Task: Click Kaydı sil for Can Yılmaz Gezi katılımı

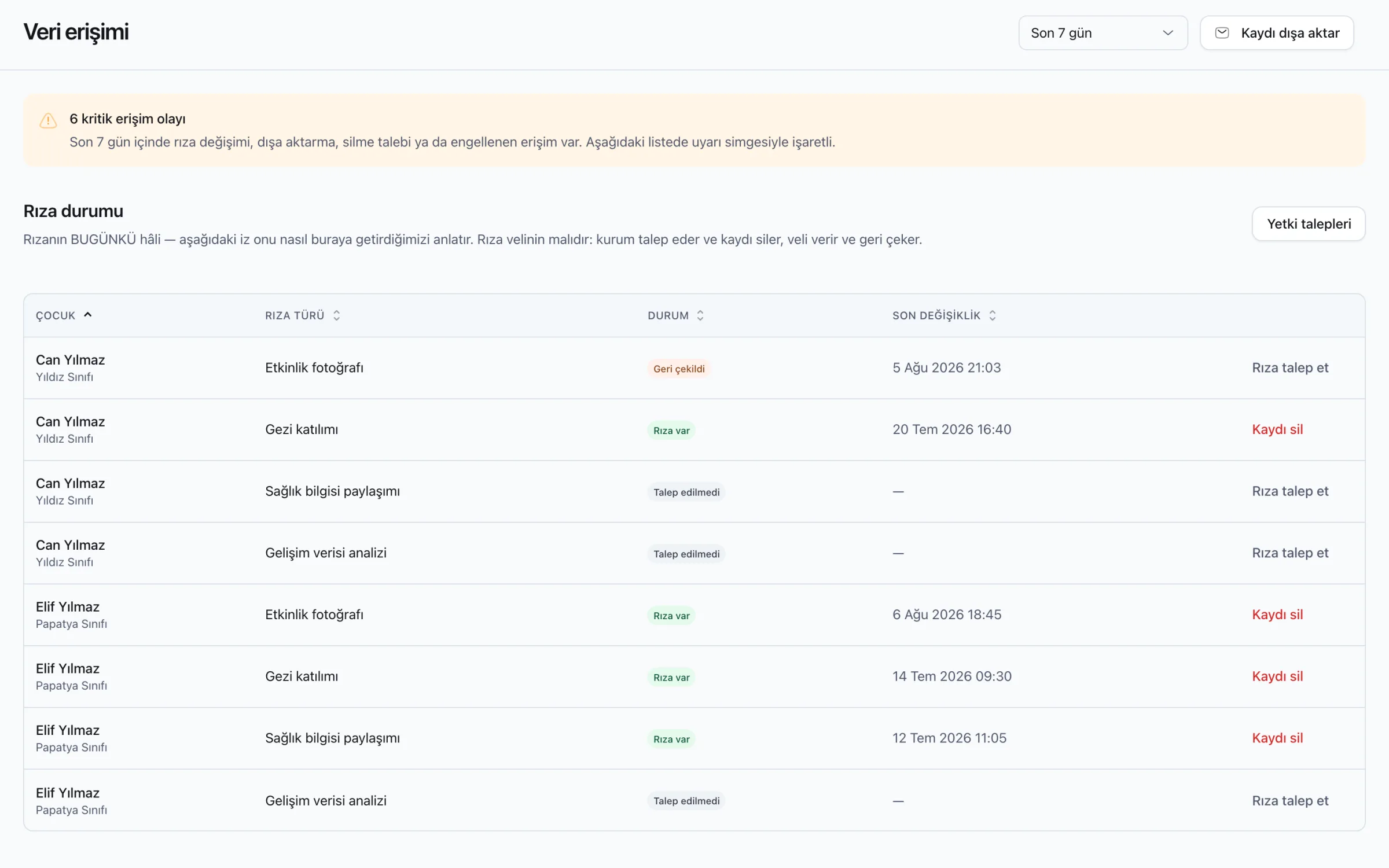Action: point(1277,429)
